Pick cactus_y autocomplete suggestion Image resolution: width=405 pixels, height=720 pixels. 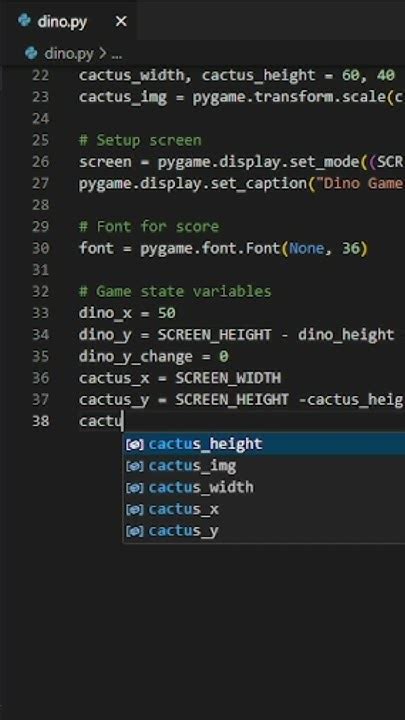[x=264, y=531]
